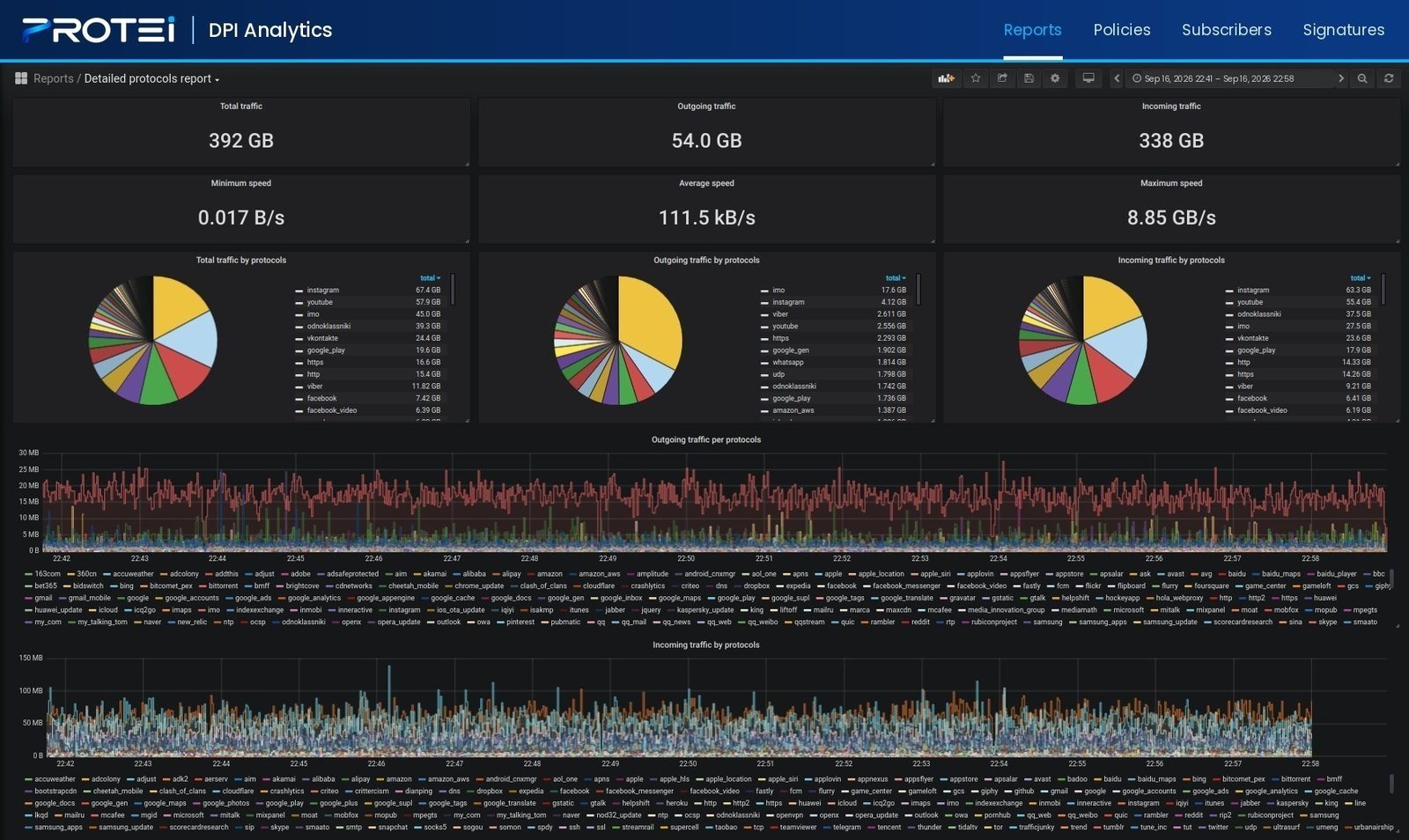Click samsung_apps in incoming chart legend

pos(58,827)
